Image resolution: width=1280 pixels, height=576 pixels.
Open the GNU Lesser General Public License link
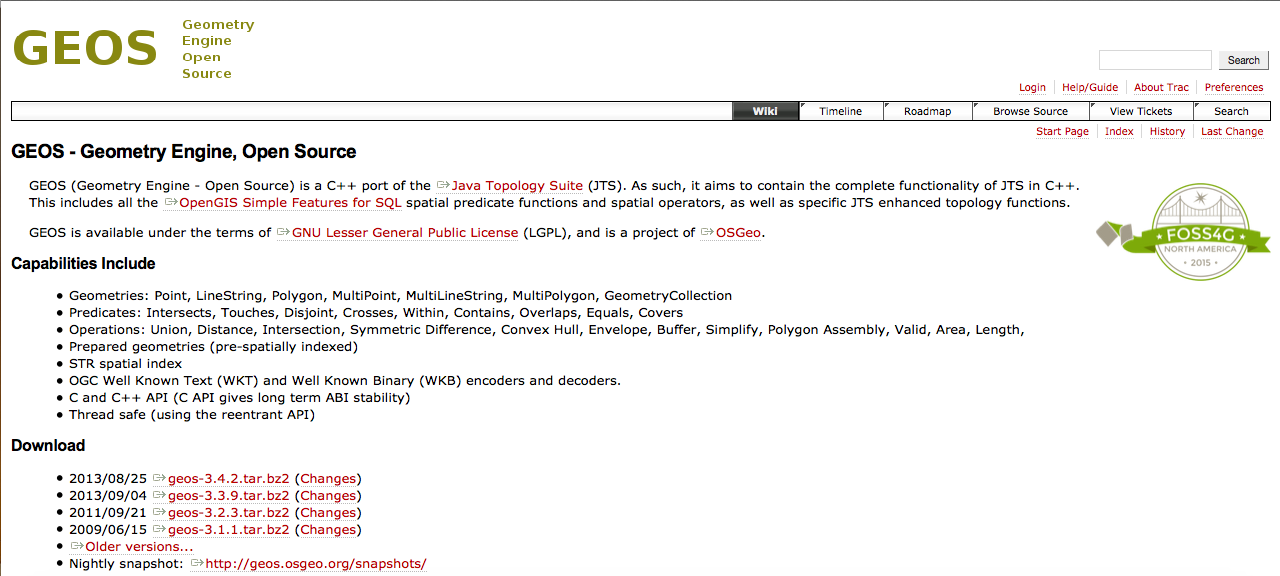(x=397, y=233)
